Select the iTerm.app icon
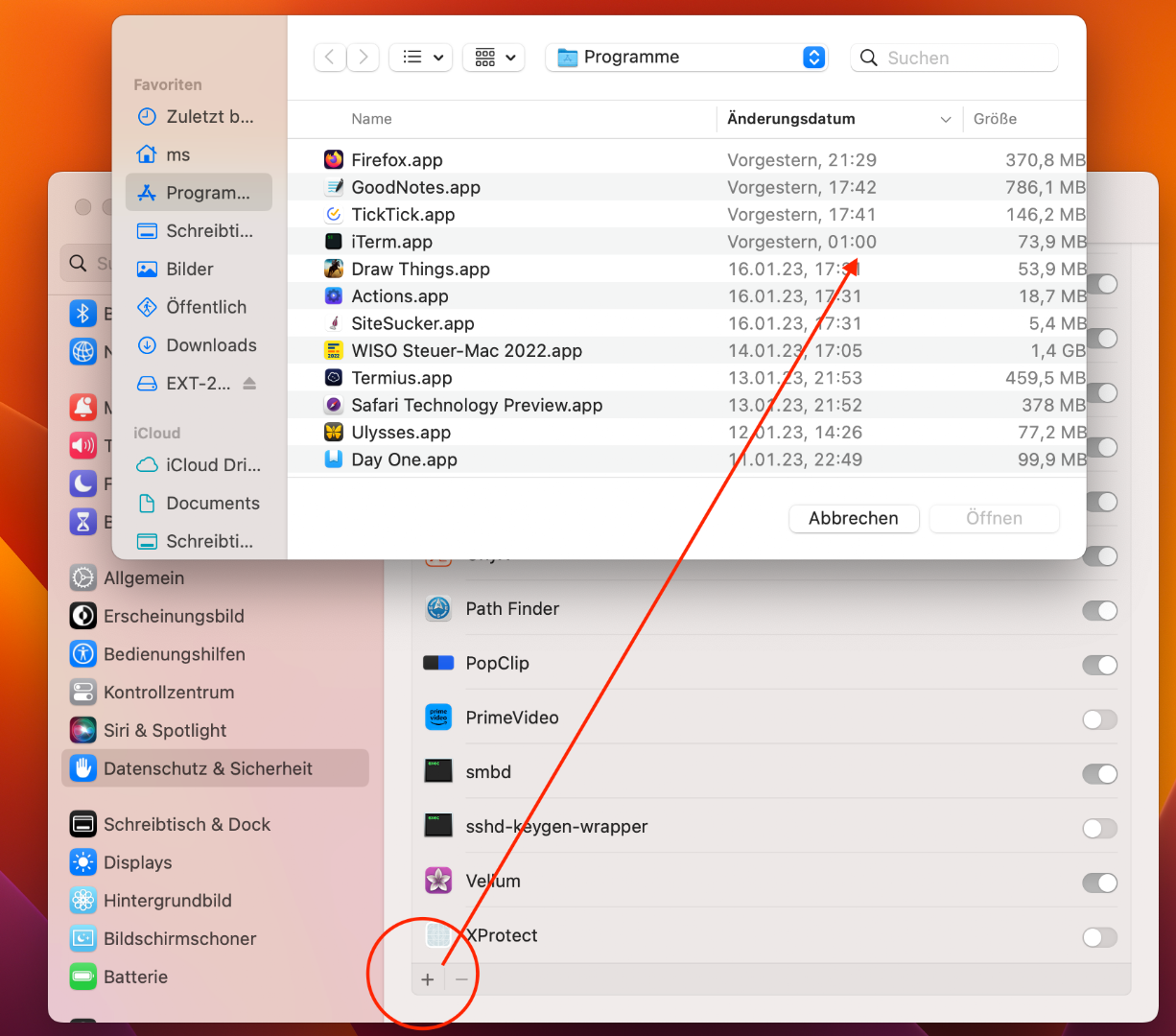Image resolution: width=1176 pixels, height=1036 pixels. click(334, 242)
